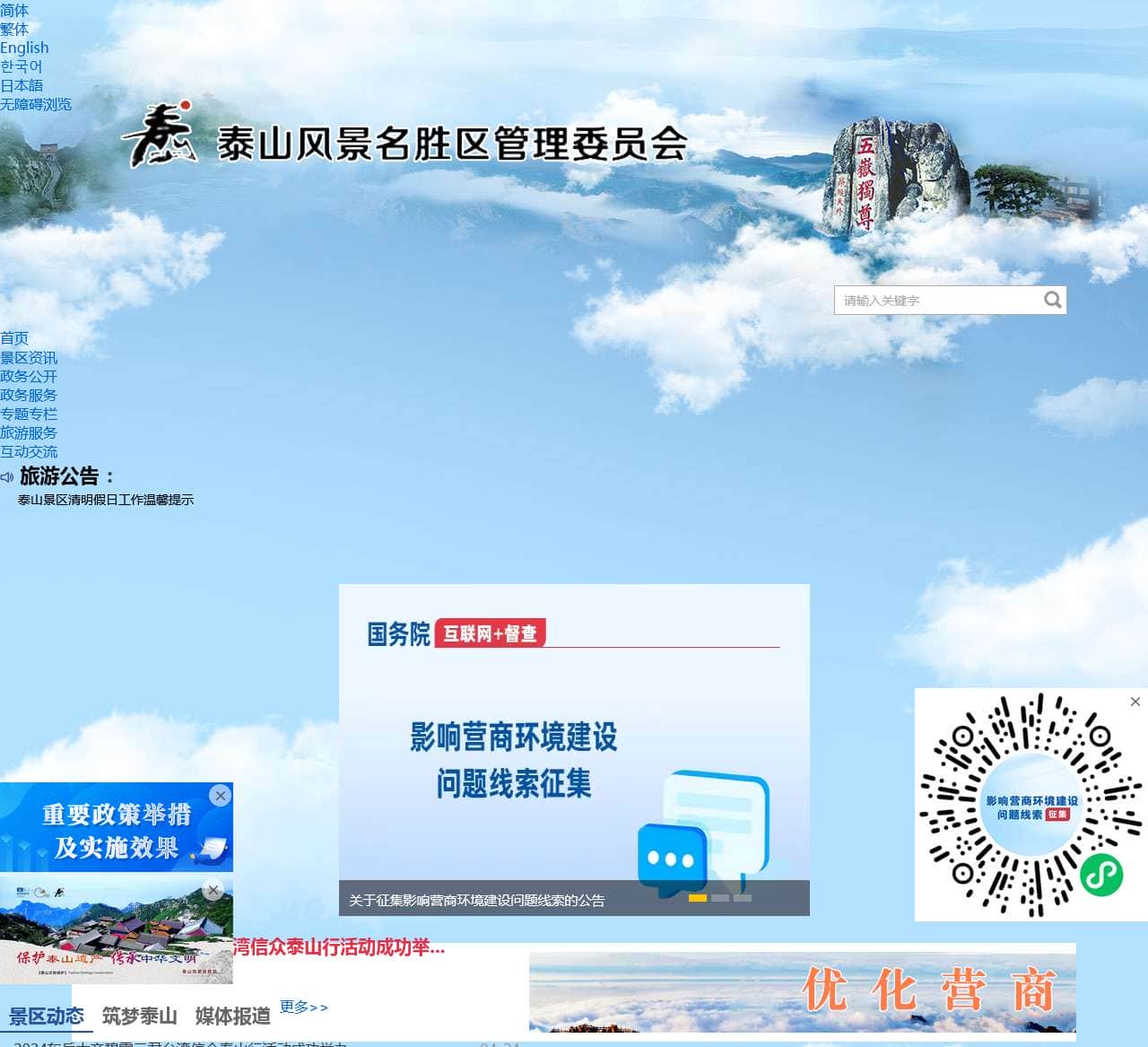Click the search magnifier icon

pos(1052,300)
